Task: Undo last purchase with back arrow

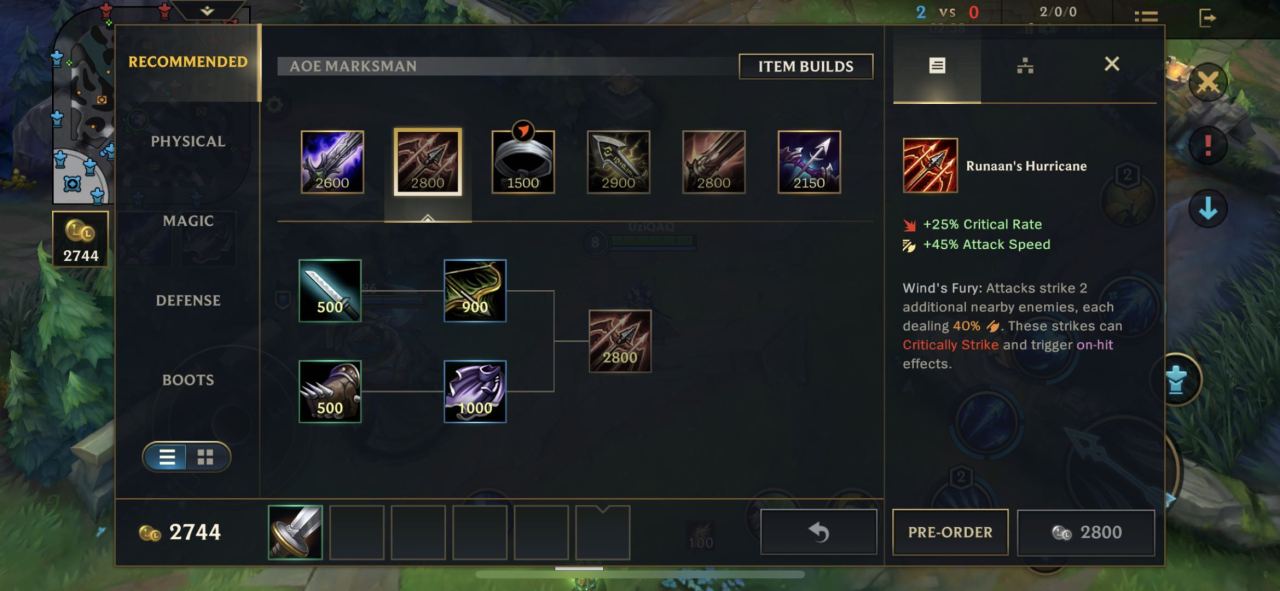Action: 819,532
